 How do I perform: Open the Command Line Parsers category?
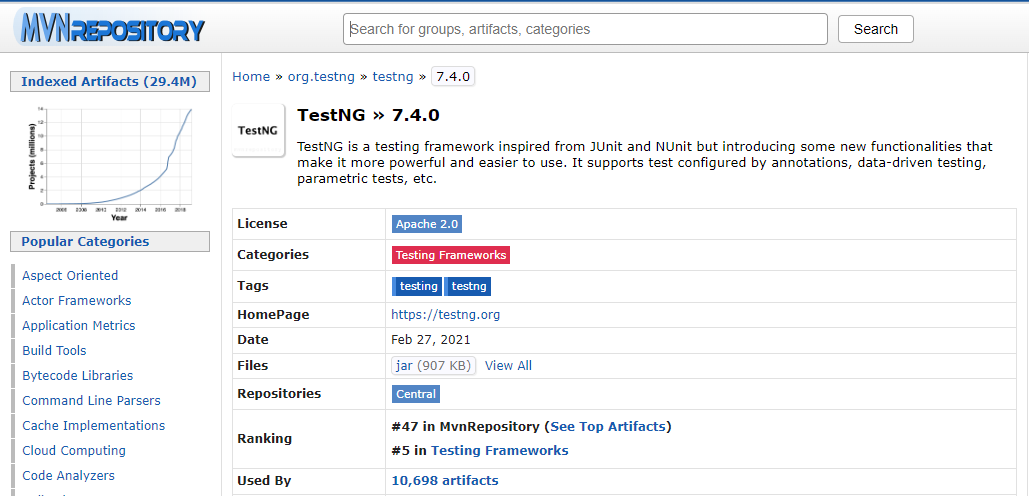point(91,400)
